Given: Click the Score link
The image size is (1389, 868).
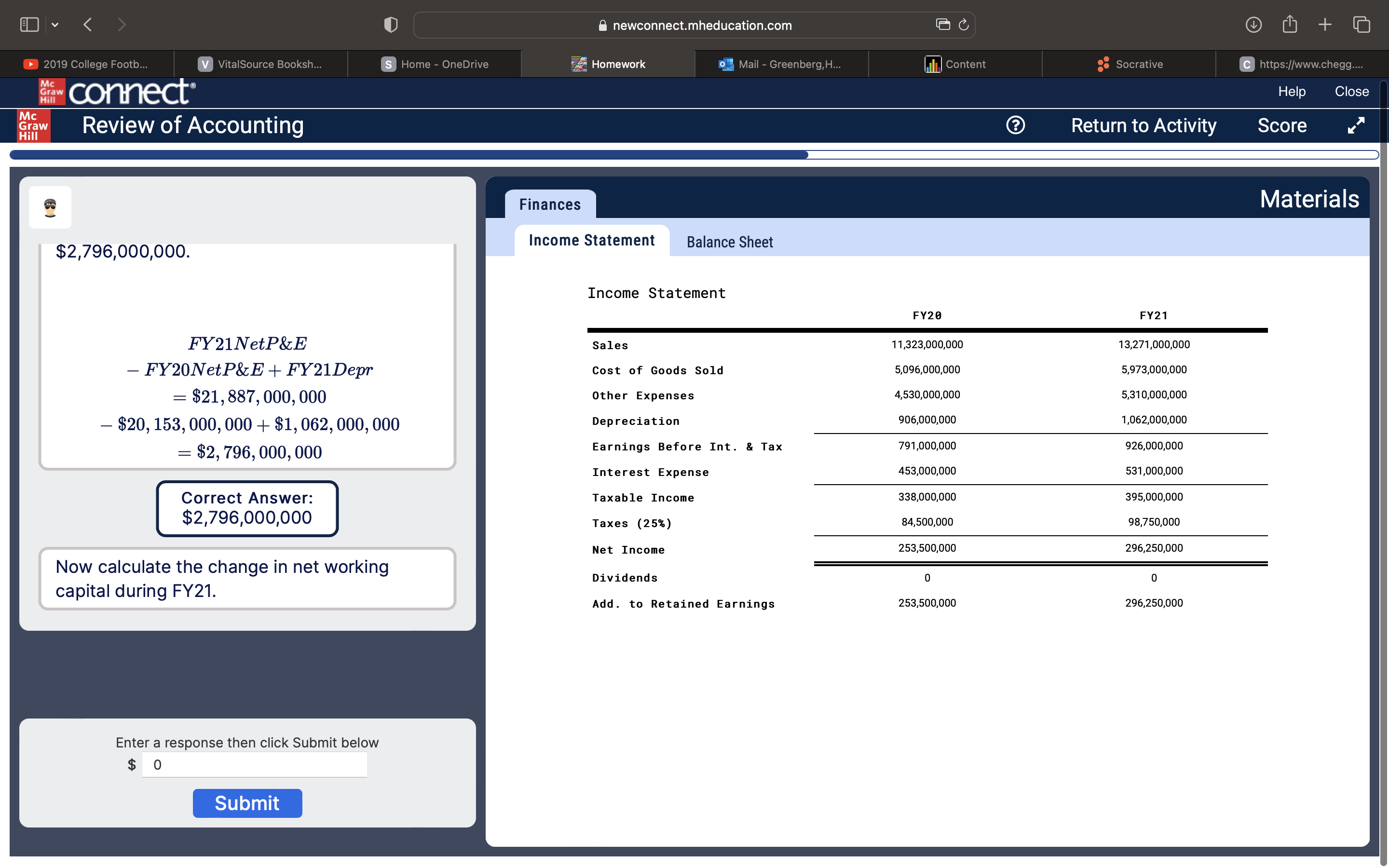Looking at the screenshot, I should click(x=1281, y=125).
